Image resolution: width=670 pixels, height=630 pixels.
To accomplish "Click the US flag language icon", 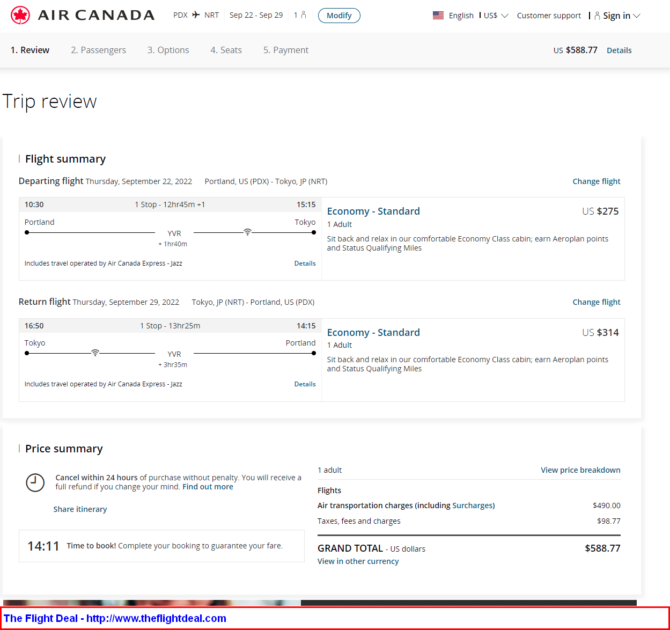I will point(438,15).
